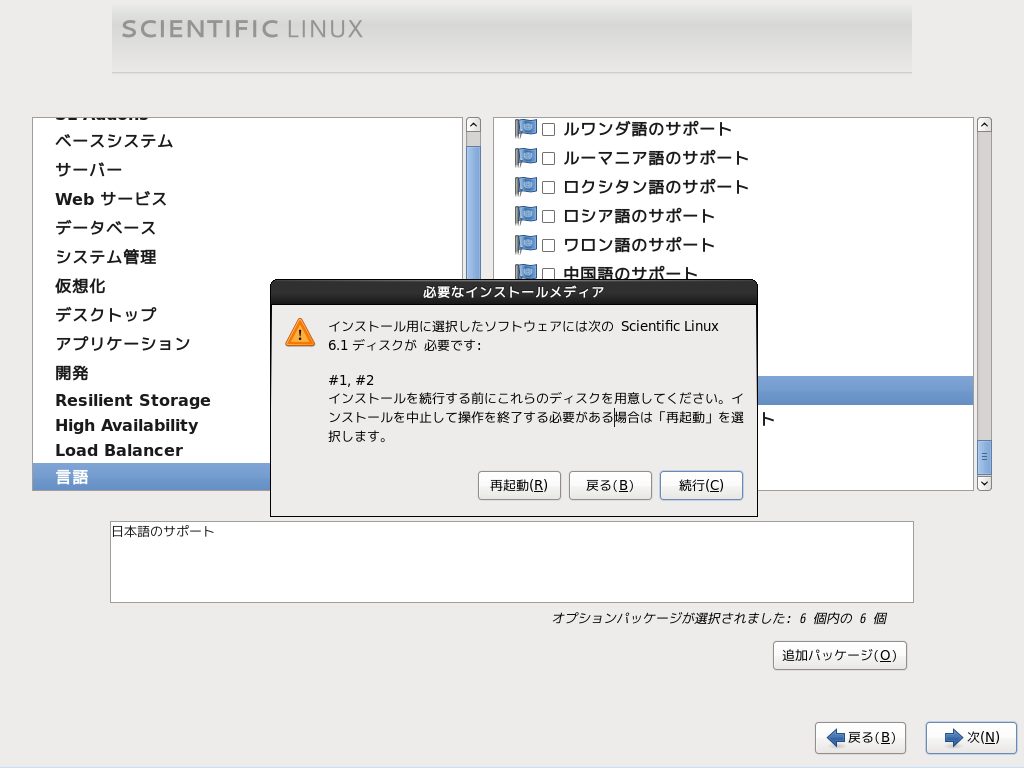Check the ロクシタン語のサポート box
This screenshot has height=768, width=1024.
549,187
